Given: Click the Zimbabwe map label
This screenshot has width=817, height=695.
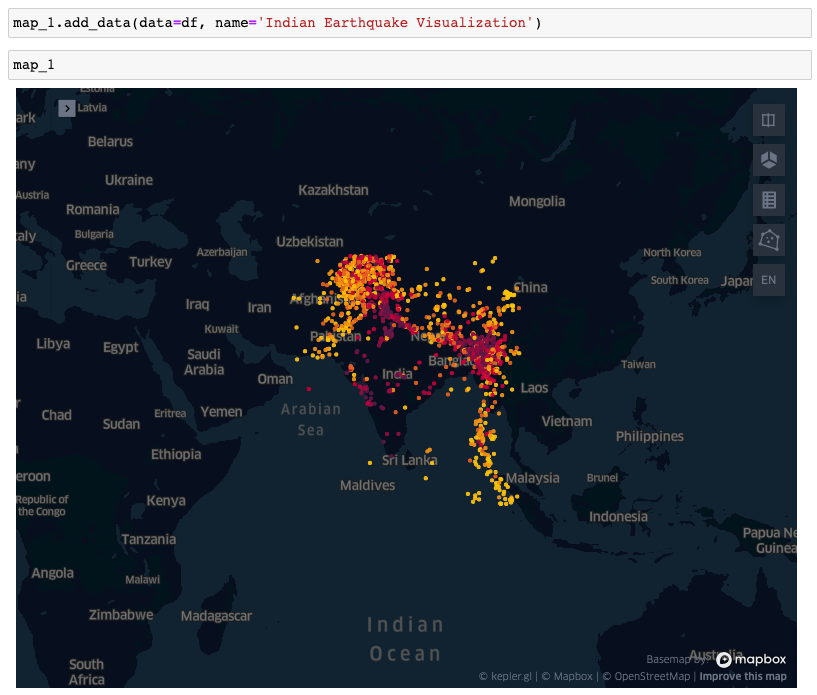Looking at the screenshot, I should [x=121, y=615].
